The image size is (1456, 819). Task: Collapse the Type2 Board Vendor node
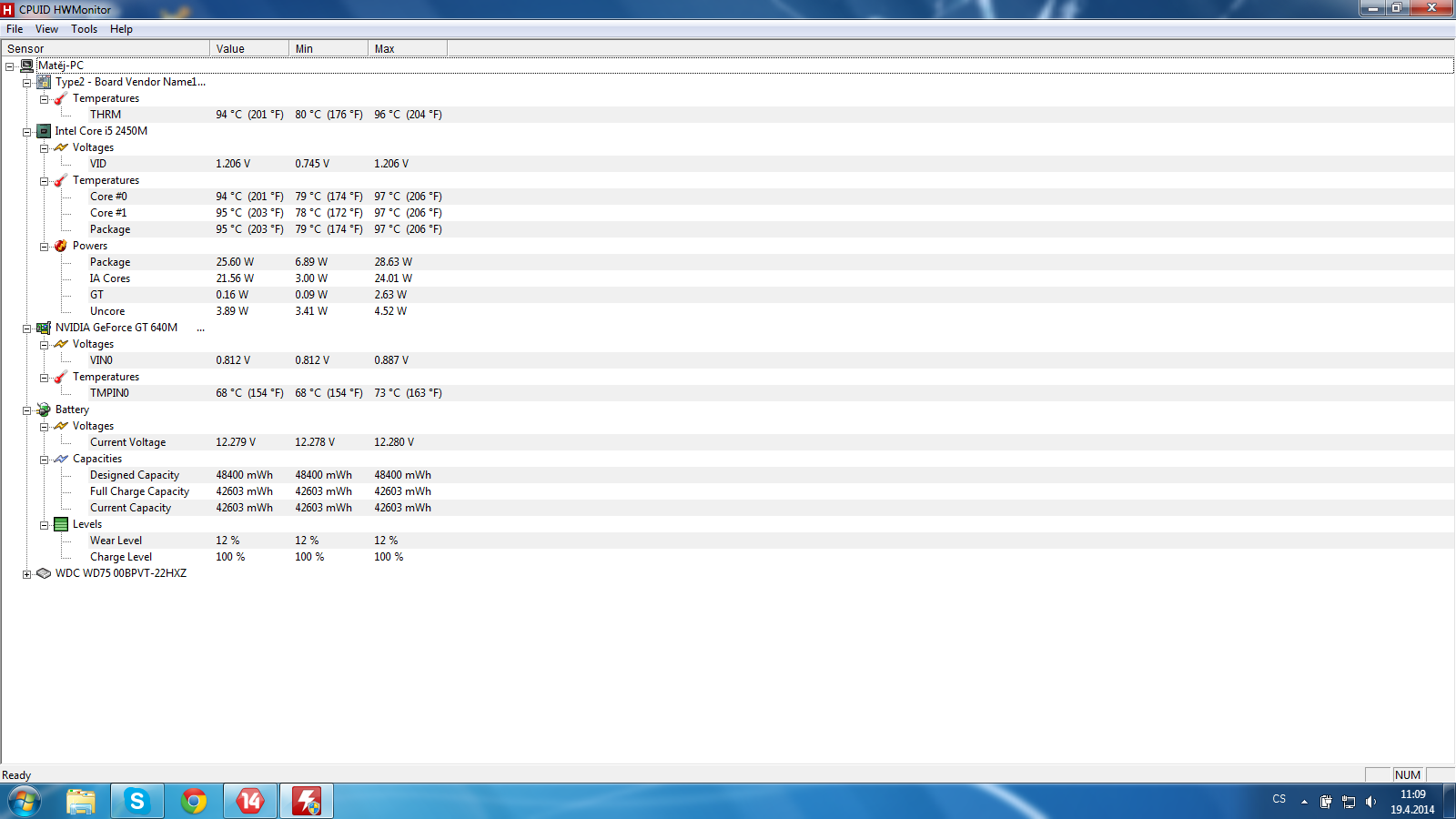click(x=26, y=83)
